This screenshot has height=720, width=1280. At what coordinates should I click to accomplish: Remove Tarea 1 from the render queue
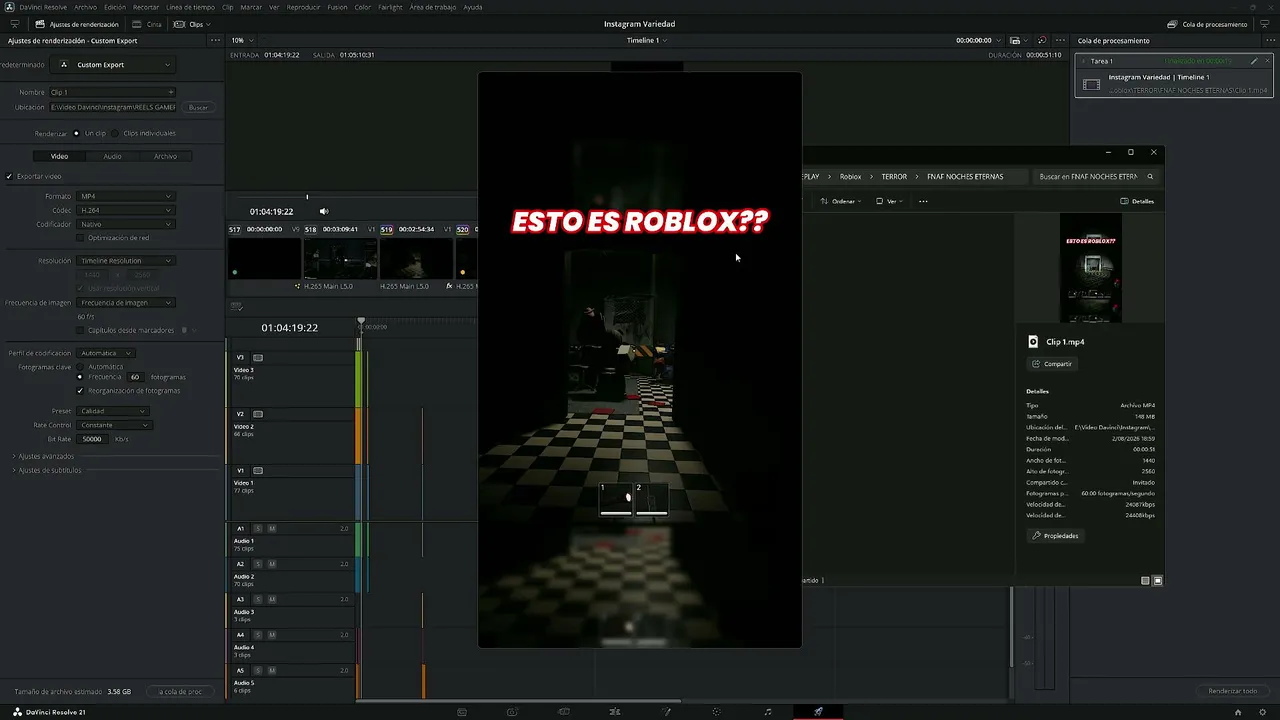[1267, 61]
